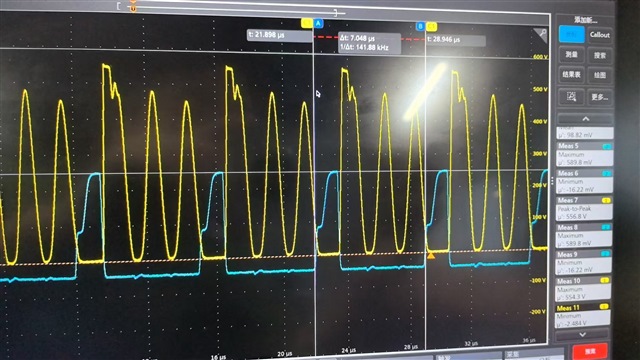Collapse measurement list with up chevron
The height and width of the screenshot is (360, 640).
(x=585, y=119)
